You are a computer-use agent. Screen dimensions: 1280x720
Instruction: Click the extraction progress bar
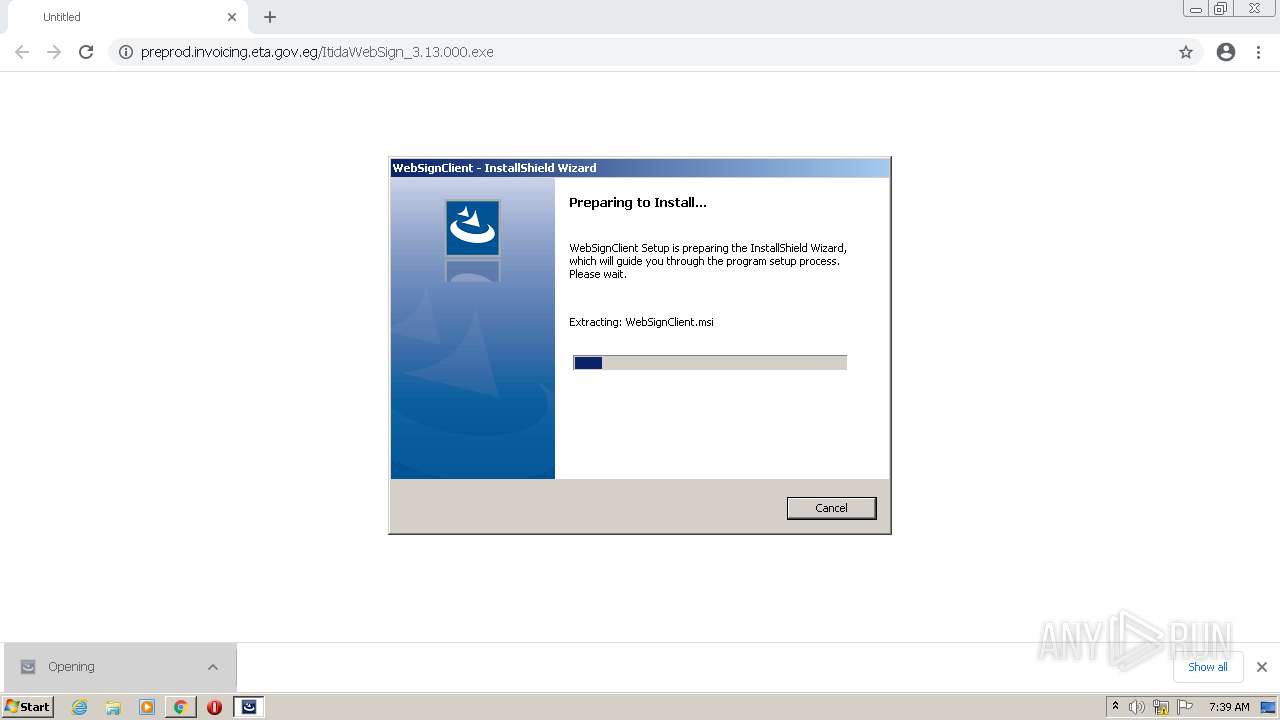(710, 363)
